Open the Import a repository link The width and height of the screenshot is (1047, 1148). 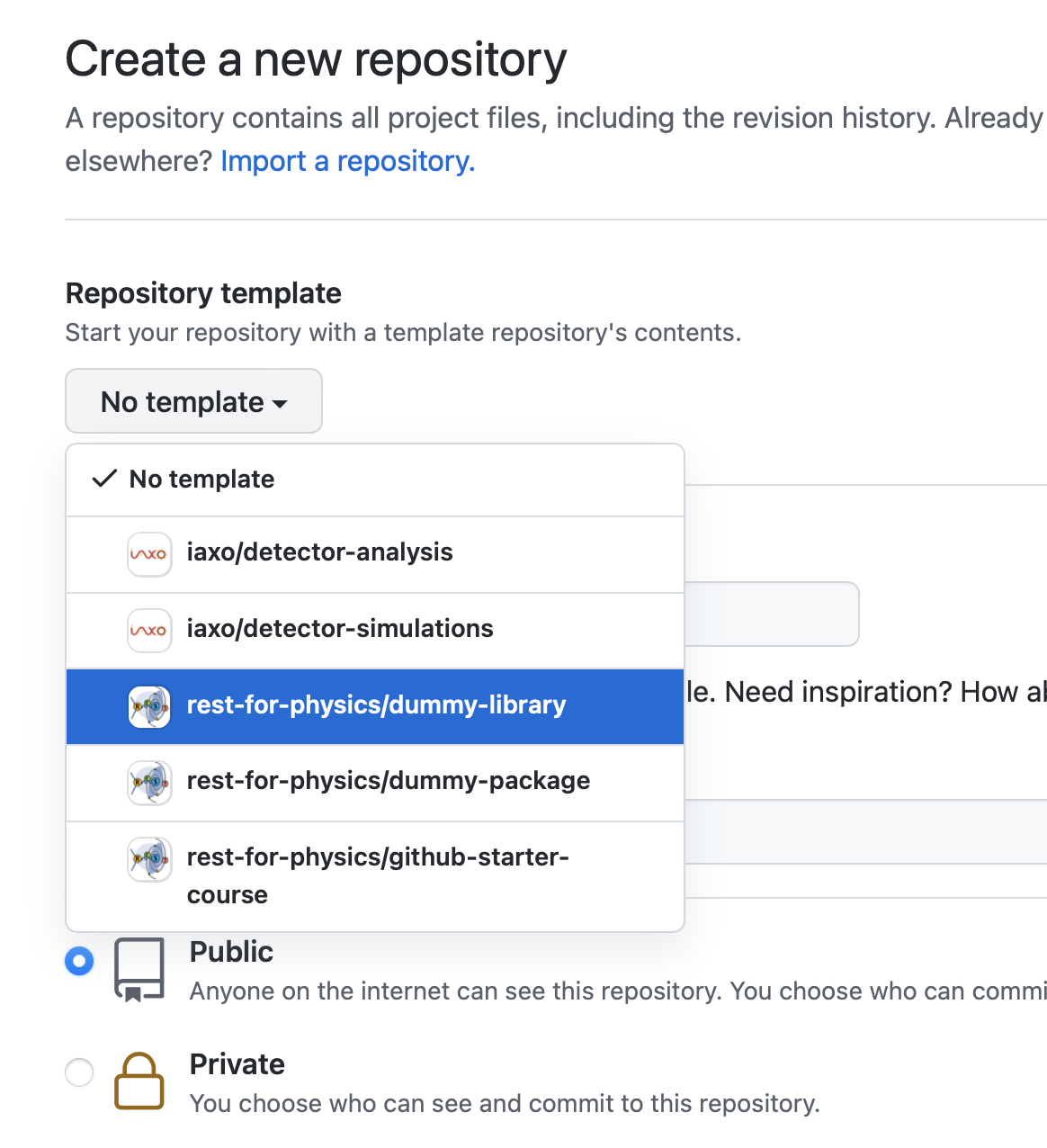[347, 161]
